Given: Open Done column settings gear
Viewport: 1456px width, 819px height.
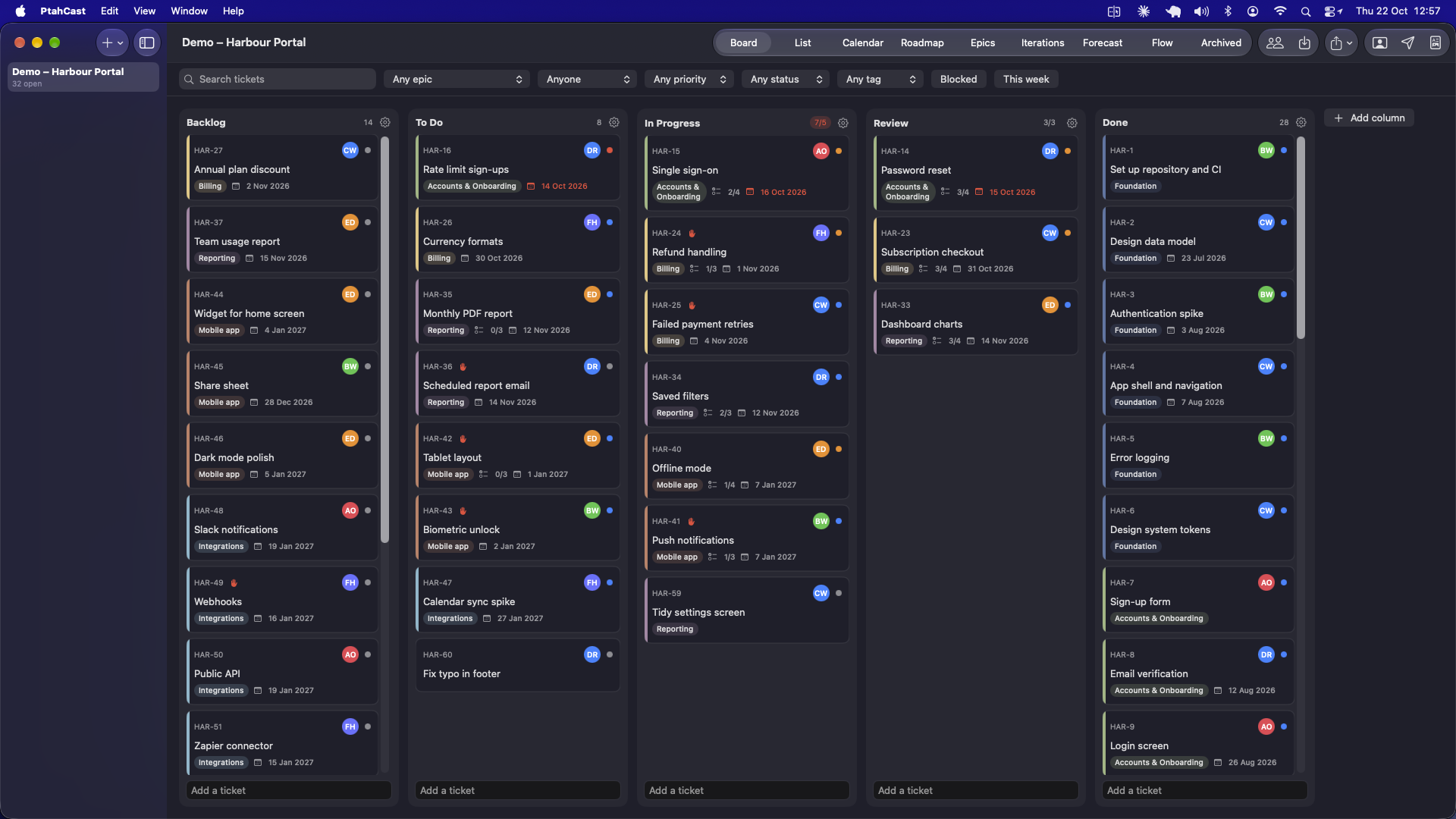Looking at the screenshot, I should (x=1301, y=122).
